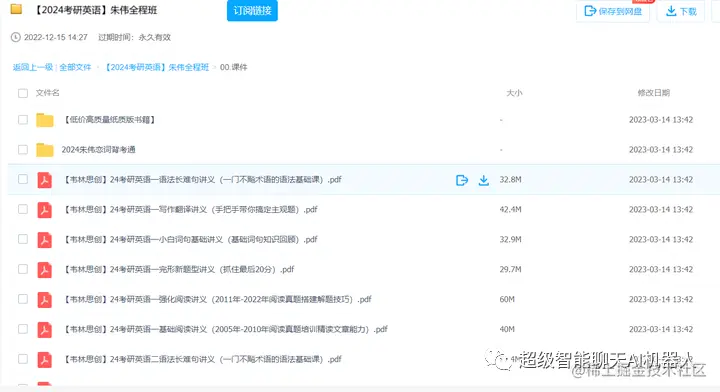Screen dimensions: 720x392
Task: Open the 【低价高质量纸质版书籍】 folder icon
Action: [45, 120]
